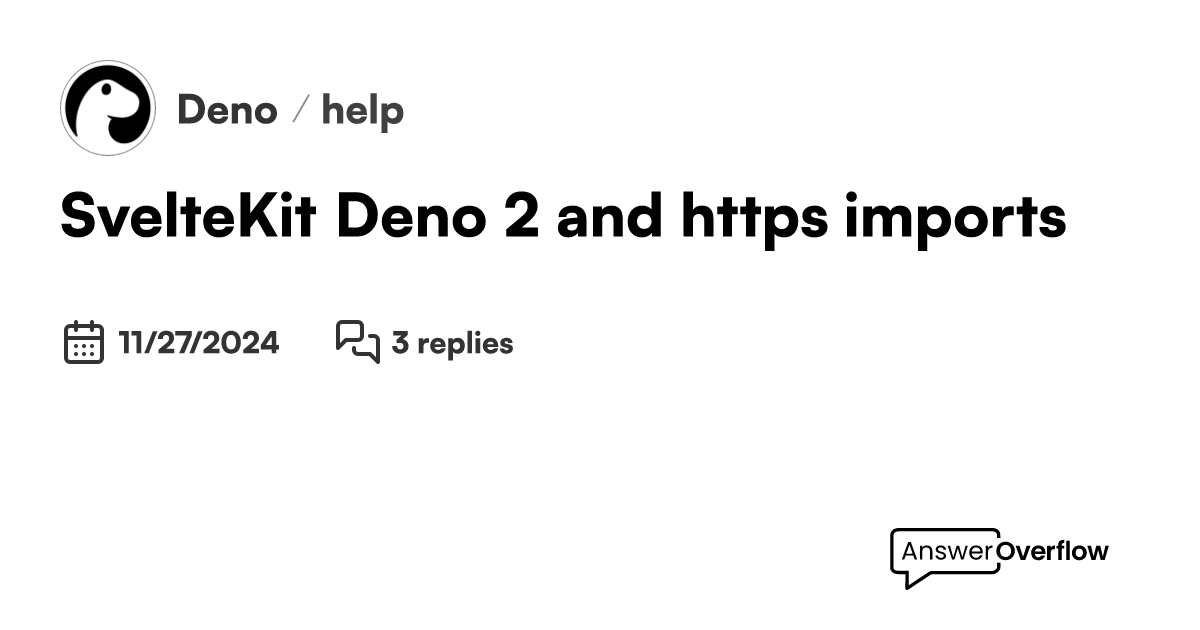Click the AnswerOverflow speech bubble logo

coord(999,557)
